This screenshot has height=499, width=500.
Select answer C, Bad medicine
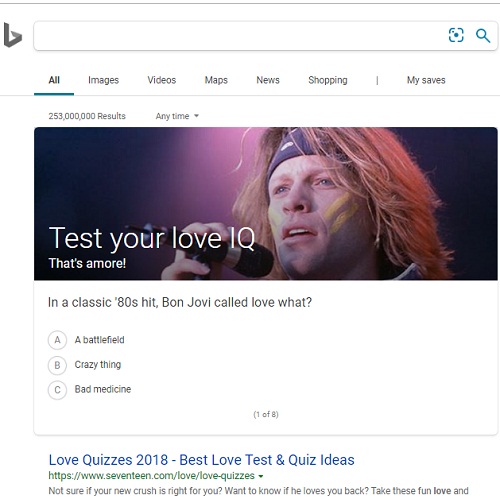[89, 389]
